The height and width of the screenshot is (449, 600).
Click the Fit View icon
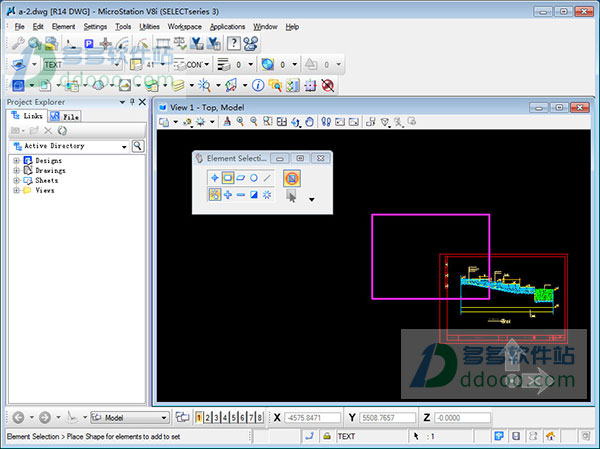(282, 122)
